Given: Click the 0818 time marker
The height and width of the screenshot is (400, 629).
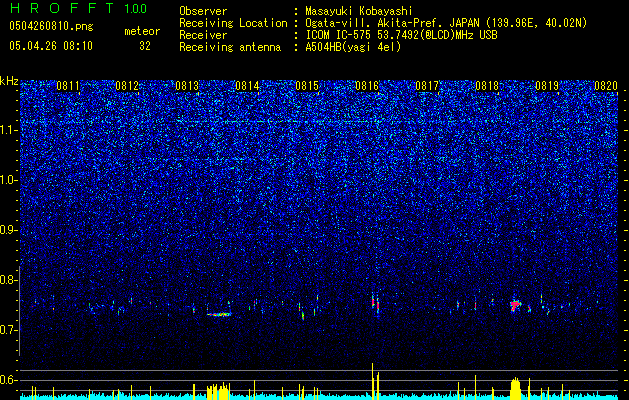Looking at the screenshot, I should [x=487, y=86].
